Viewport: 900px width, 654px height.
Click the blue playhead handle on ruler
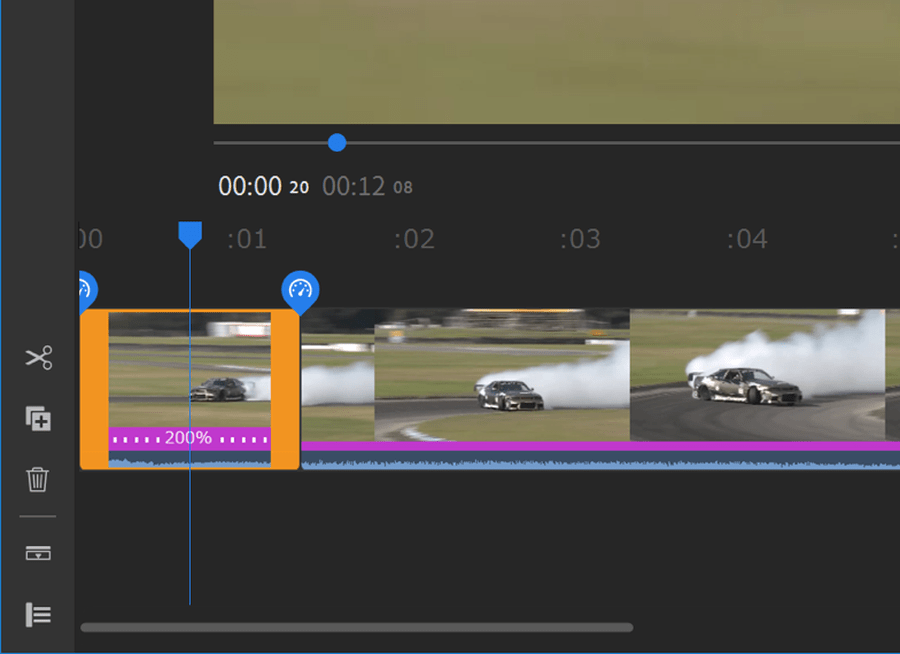point(190,235)
